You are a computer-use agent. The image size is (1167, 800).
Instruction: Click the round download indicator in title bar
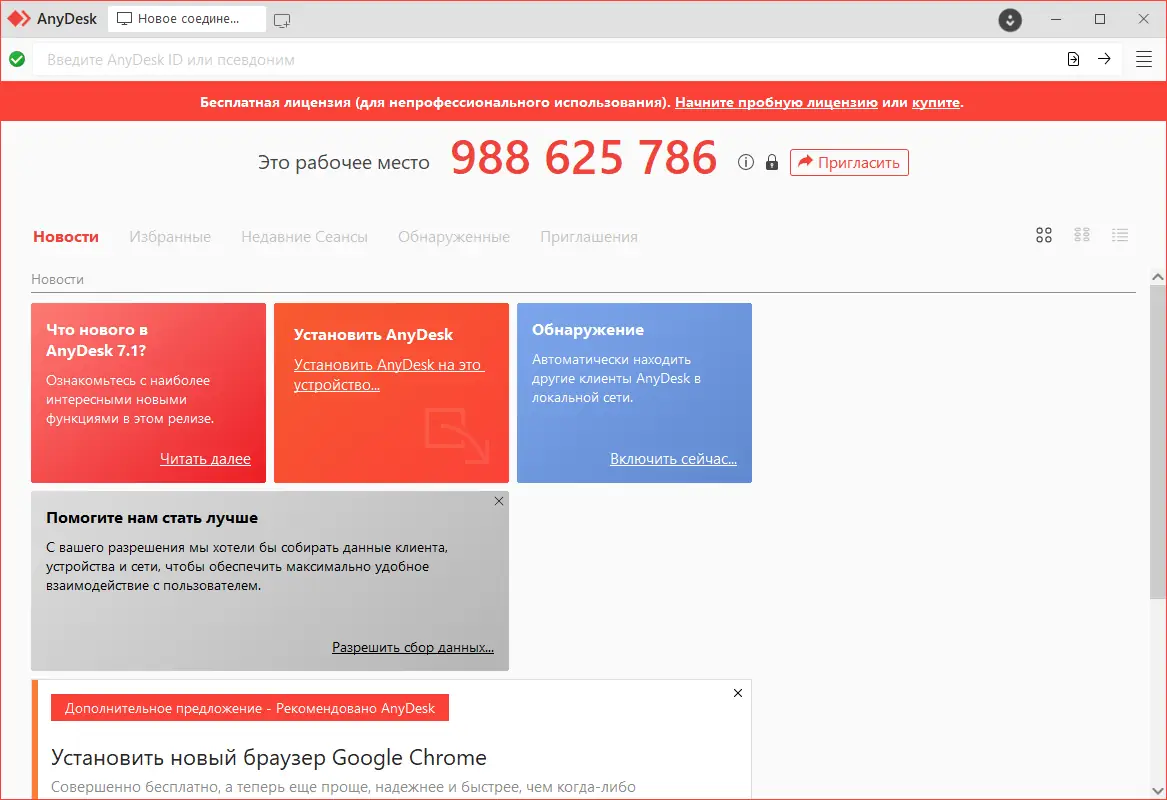click(x=1010, y=20)
